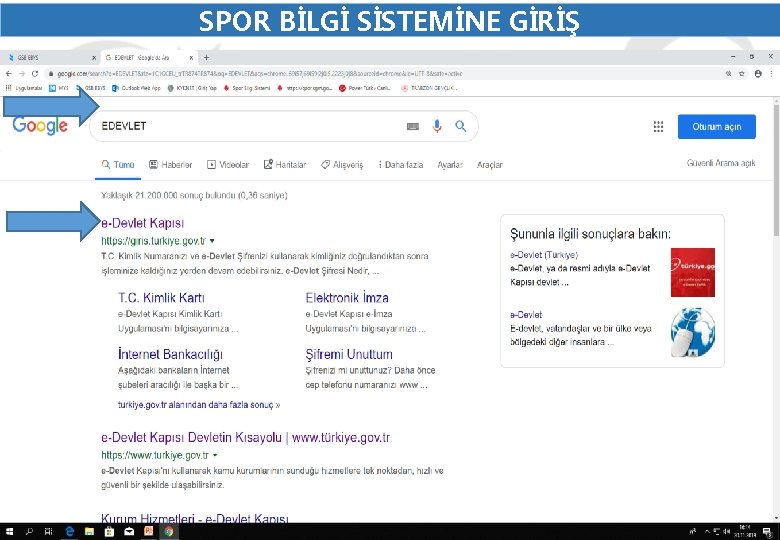This screenshot has width=780, height=540.
Task: Bookmark this page with star icon
Action: pos(742,74)
